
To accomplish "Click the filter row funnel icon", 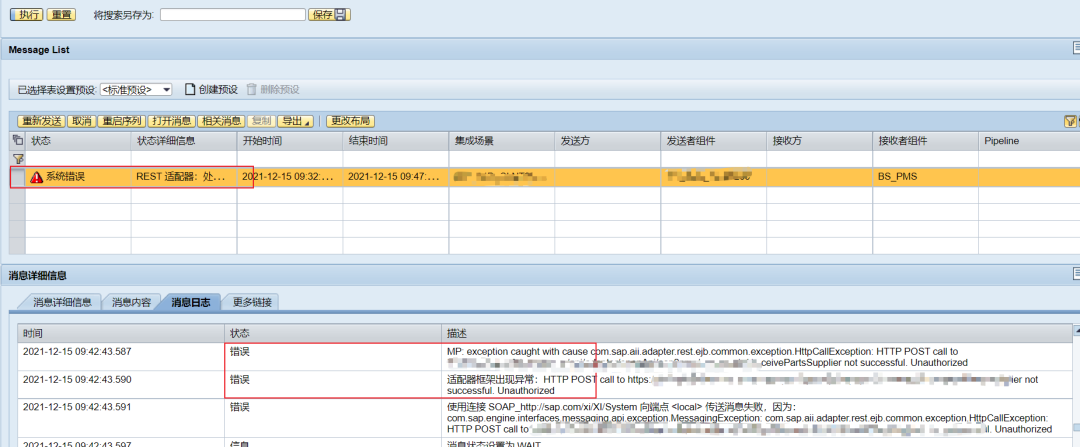I will point(18,158).
